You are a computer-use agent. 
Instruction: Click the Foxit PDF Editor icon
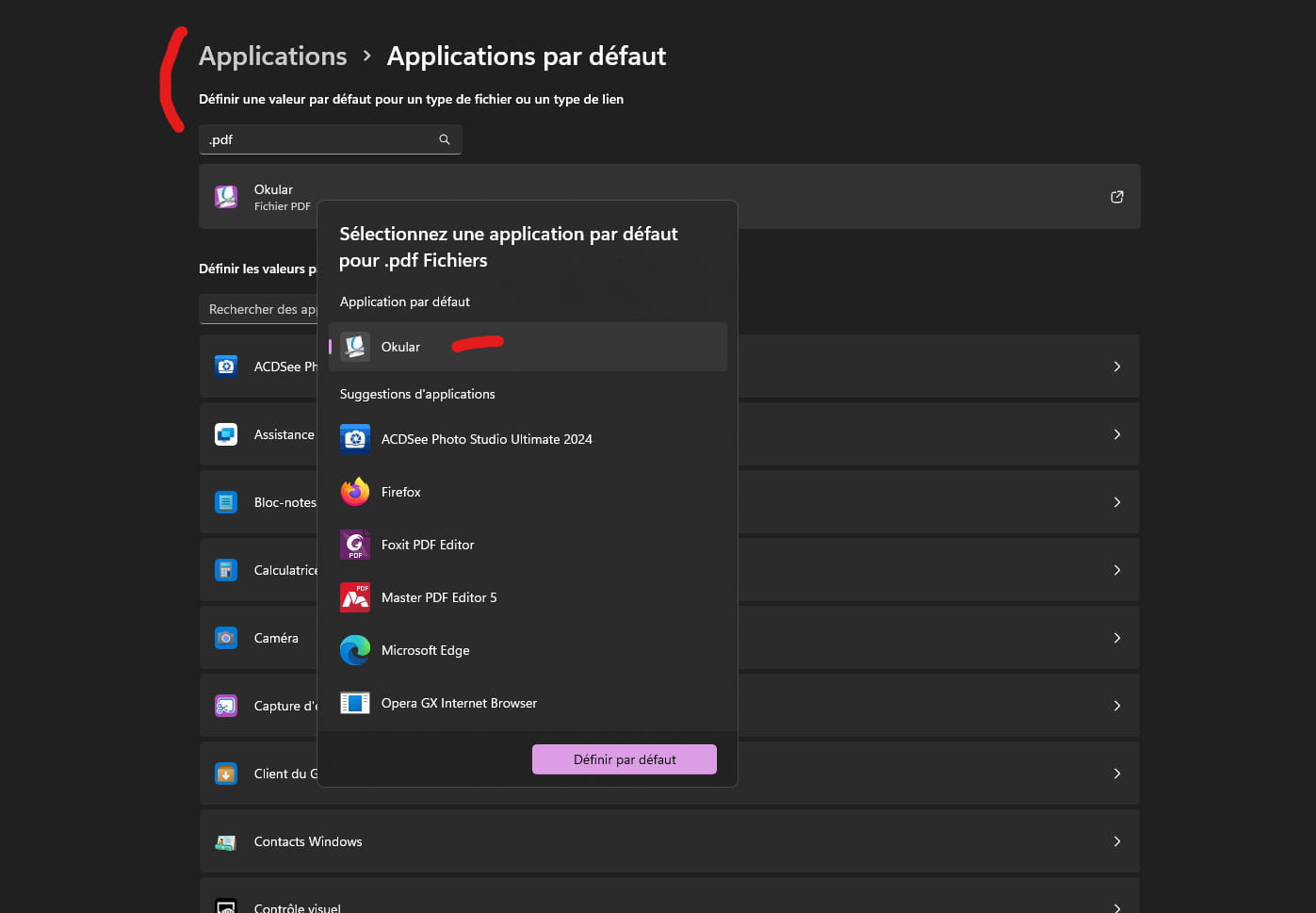pos(355,545)
